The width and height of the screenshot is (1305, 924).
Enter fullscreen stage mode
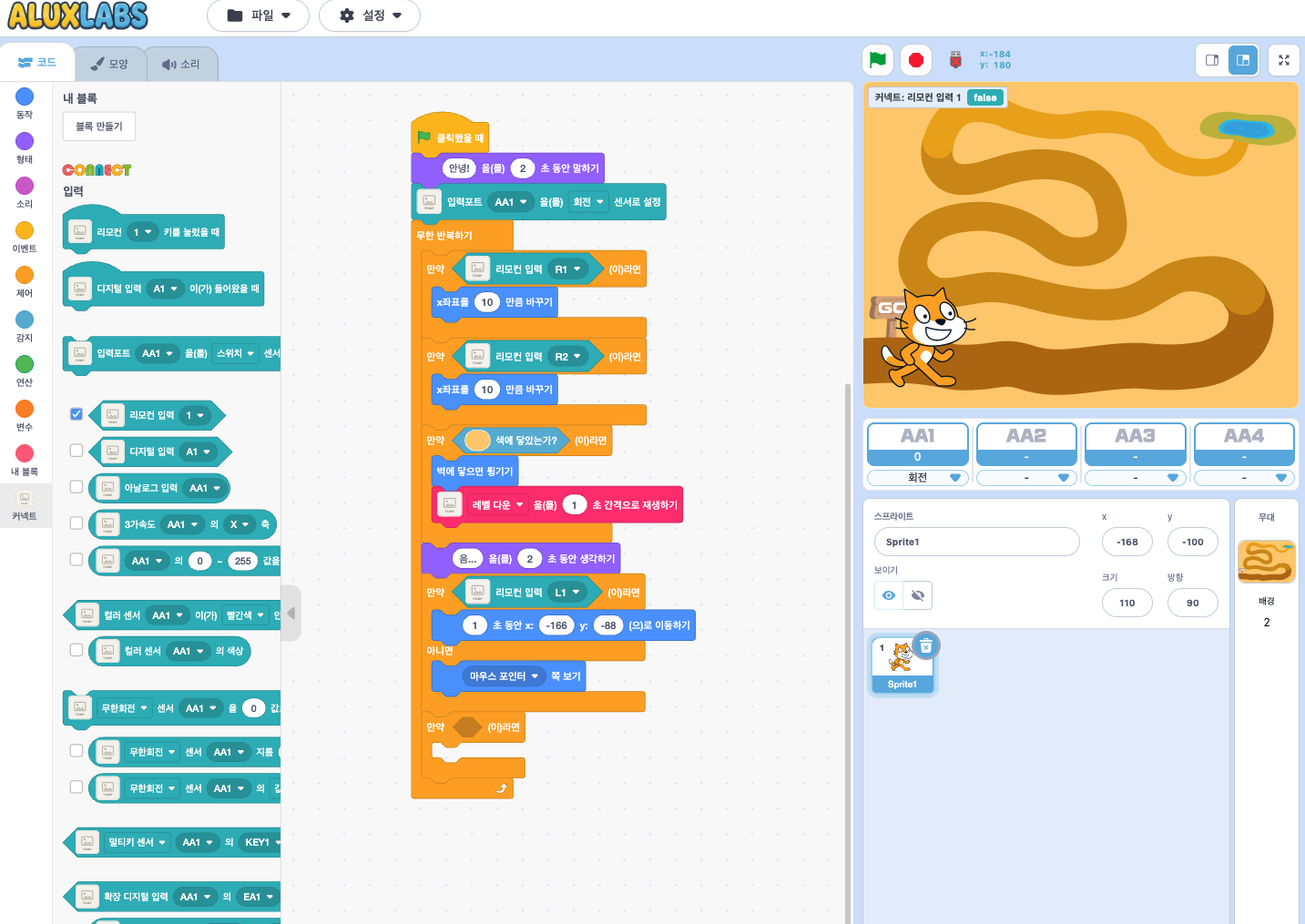click(x=1284, y=60)
